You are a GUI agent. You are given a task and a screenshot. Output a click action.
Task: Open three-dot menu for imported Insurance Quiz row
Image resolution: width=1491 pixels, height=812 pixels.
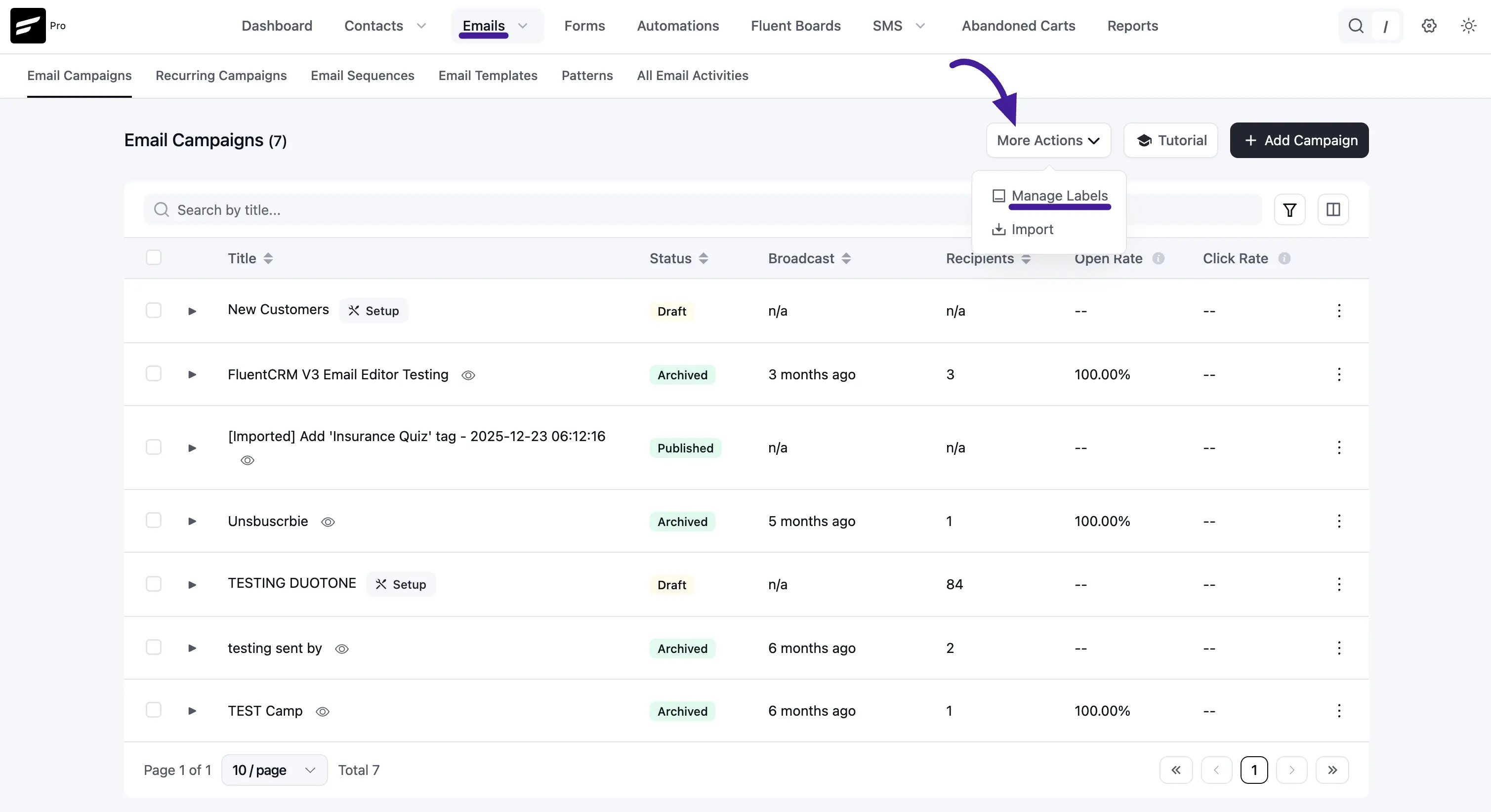point(1339,447)
